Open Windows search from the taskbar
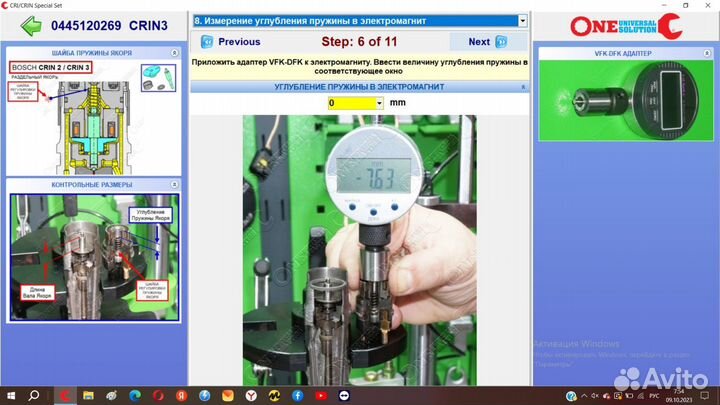This screenshot has width=720, height=405. (36, 395)
